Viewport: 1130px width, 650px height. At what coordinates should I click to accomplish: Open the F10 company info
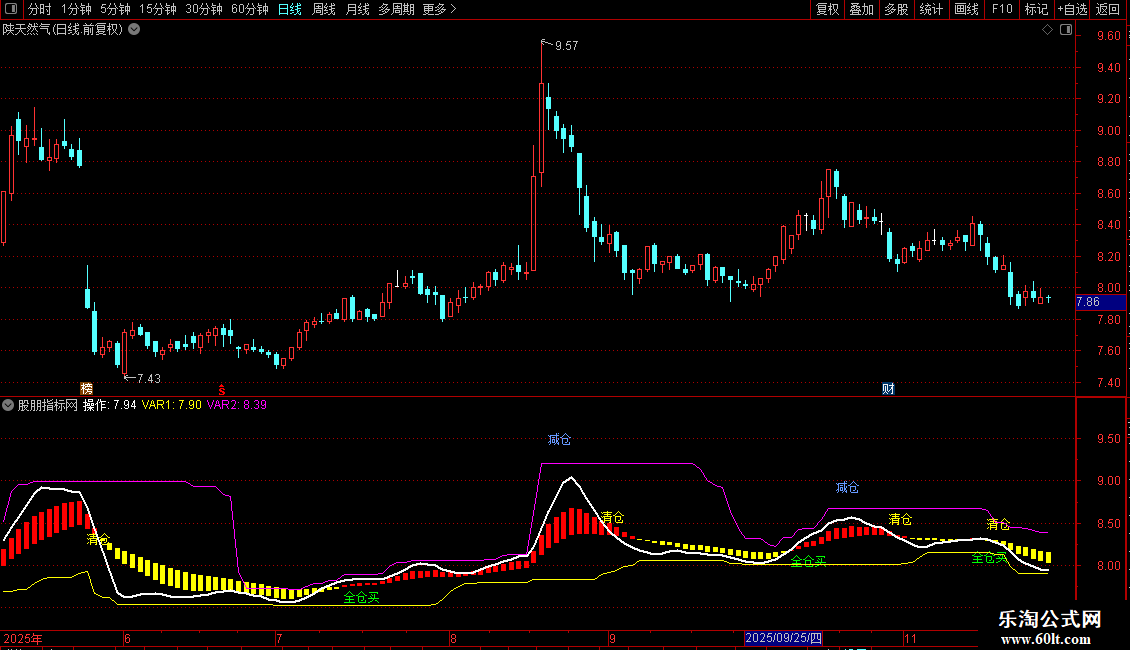(1002, 9)
